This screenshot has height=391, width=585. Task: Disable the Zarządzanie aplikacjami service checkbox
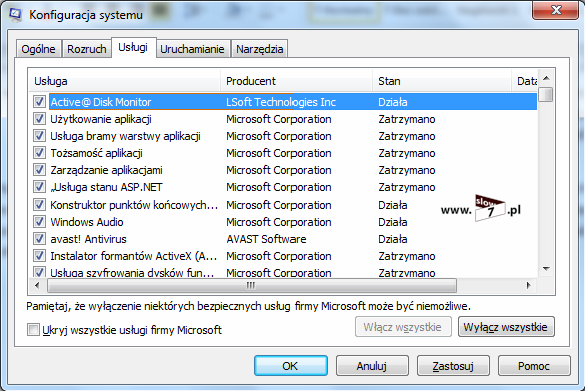click(x=39, y=170)
